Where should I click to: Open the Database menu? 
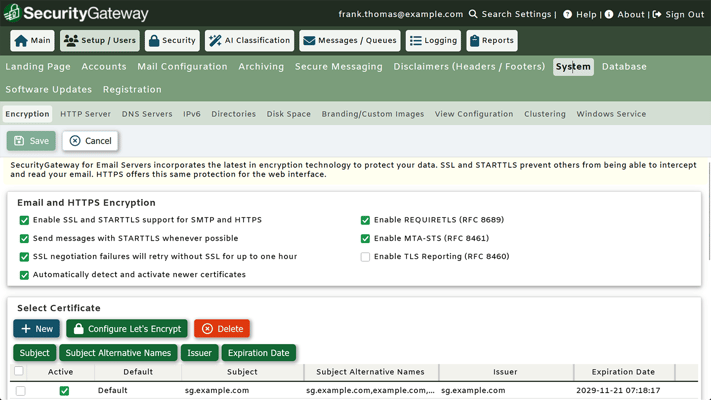[624, 67]
